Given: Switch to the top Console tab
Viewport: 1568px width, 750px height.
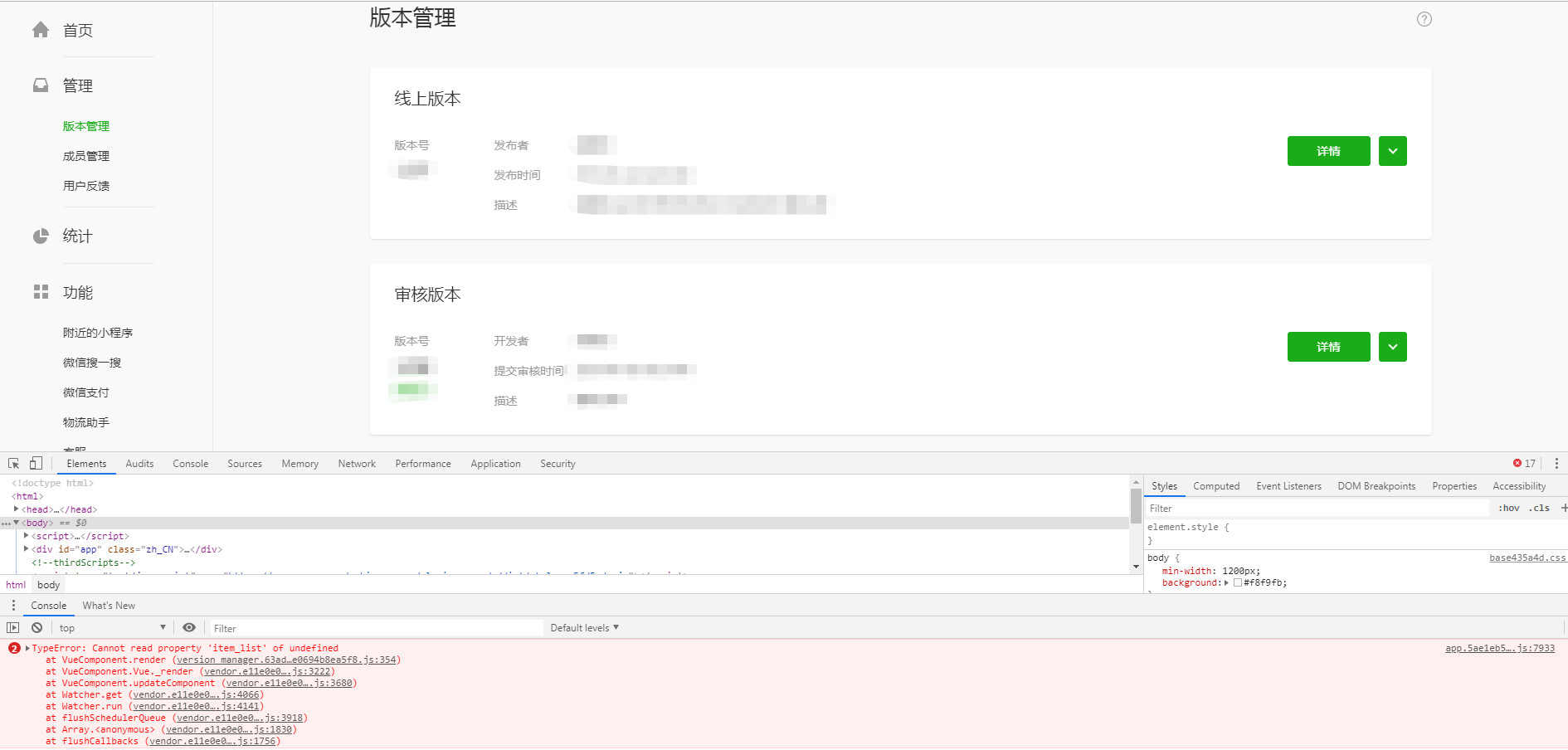Looking at the screenshot, I should [x=191, y=464].
